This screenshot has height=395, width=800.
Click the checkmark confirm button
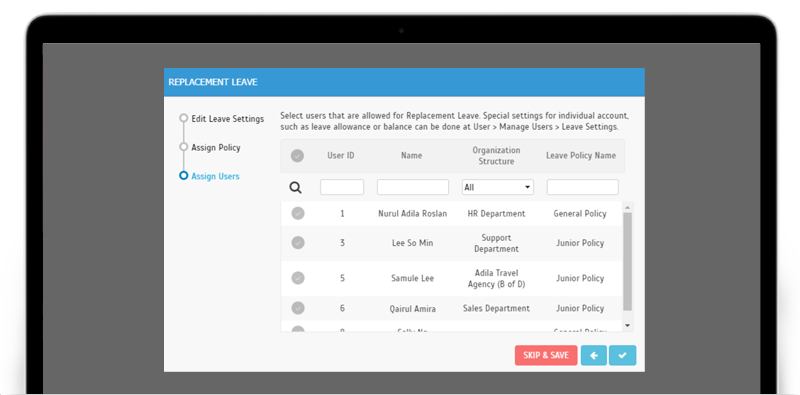(622, 356)
